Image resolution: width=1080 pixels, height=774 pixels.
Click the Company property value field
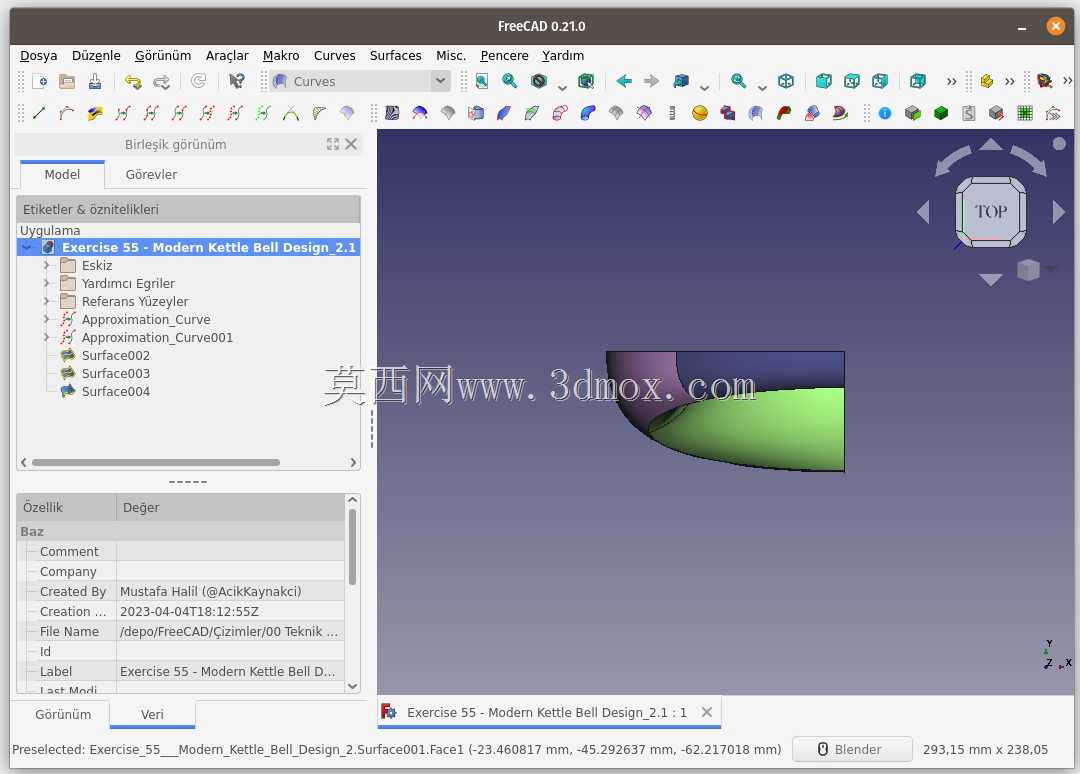231,572
